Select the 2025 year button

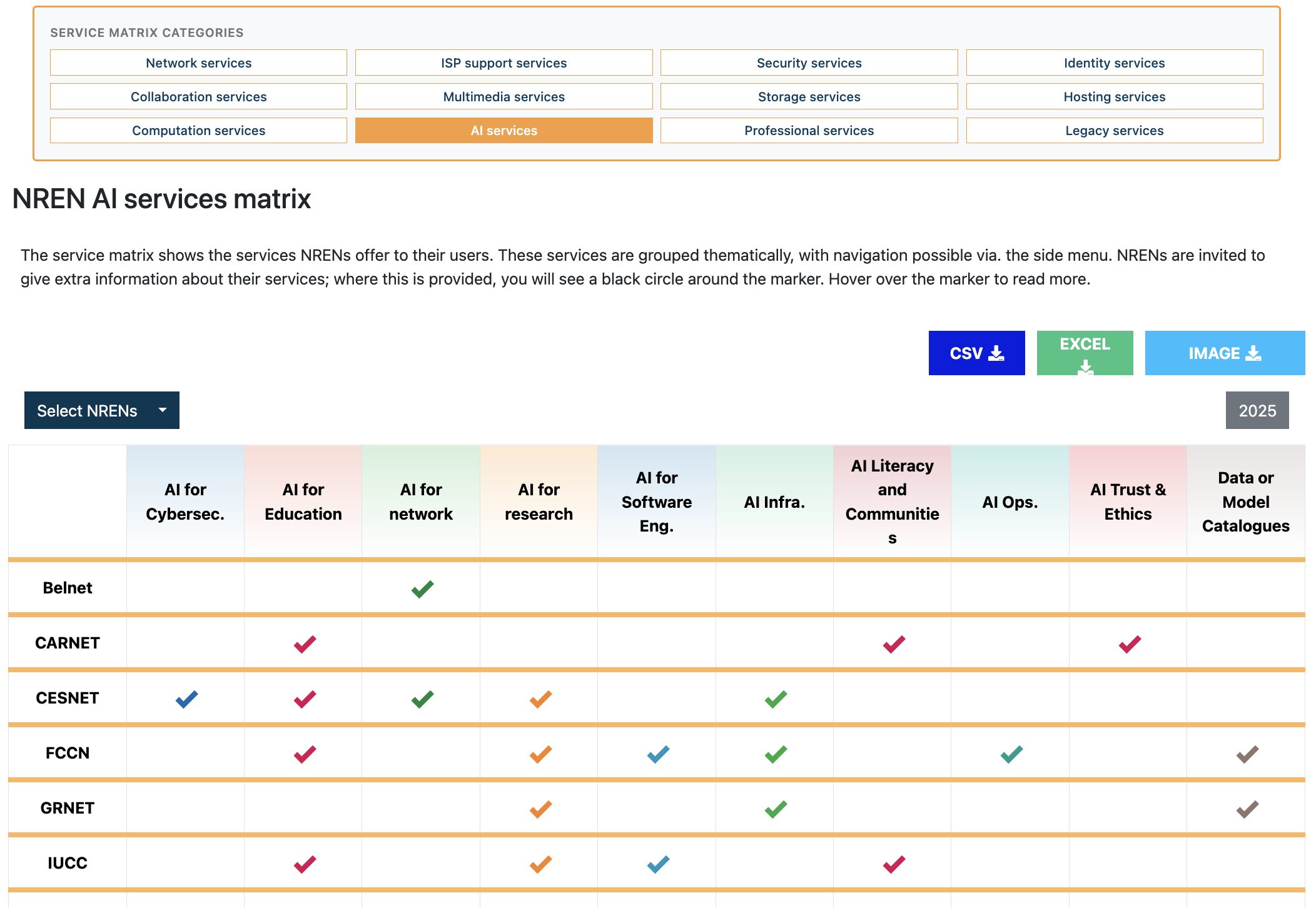[1257, 410]
